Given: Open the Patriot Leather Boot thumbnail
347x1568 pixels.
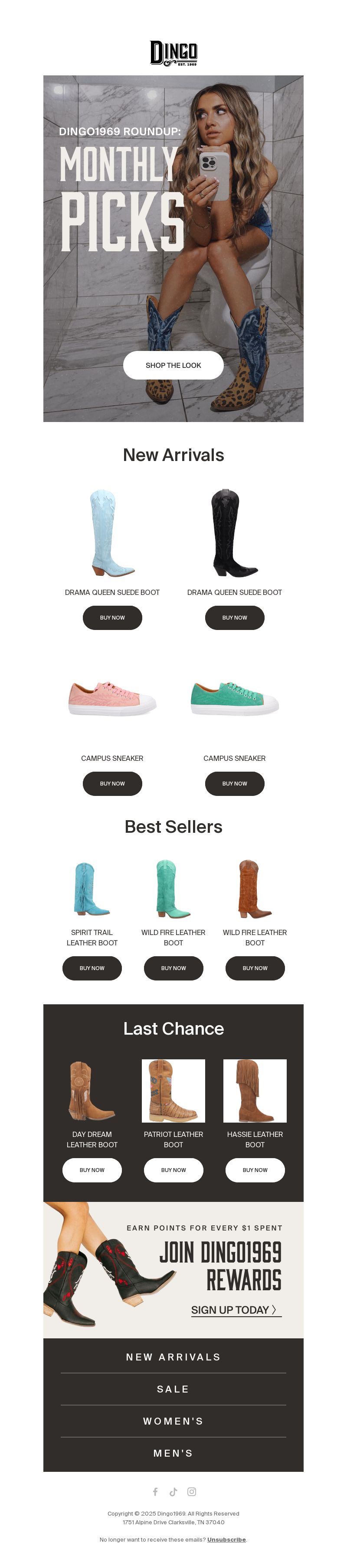Looking at the screenshot, I should click(x=173, y=1091).
